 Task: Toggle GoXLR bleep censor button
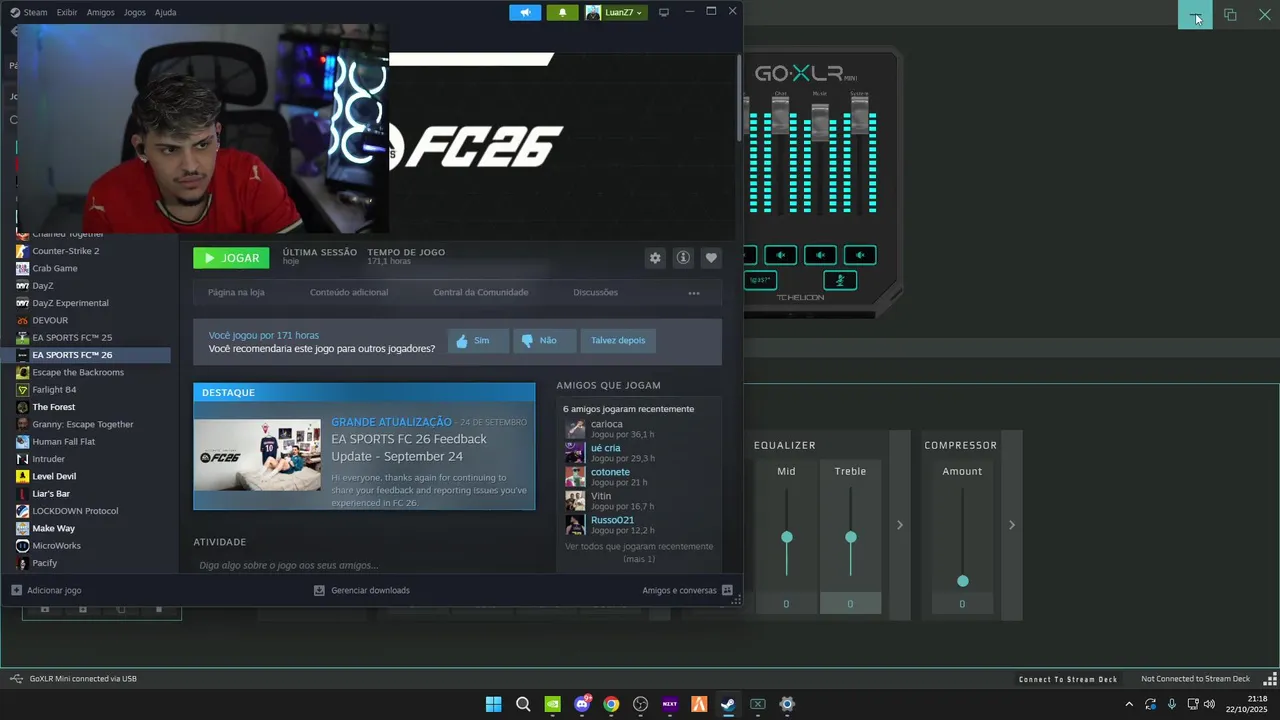(x=761, y=280)
